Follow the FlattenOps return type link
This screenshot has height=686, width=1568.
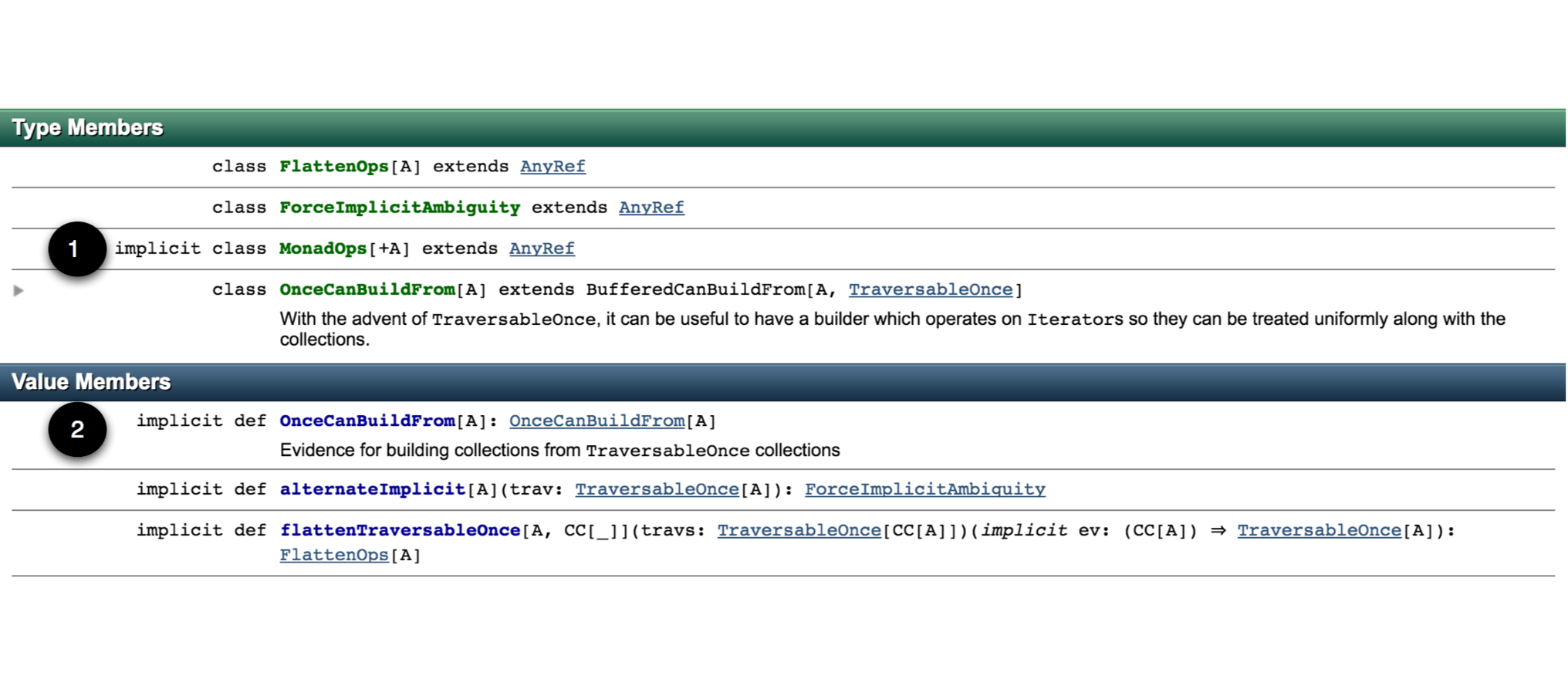(x=333, y=555)
